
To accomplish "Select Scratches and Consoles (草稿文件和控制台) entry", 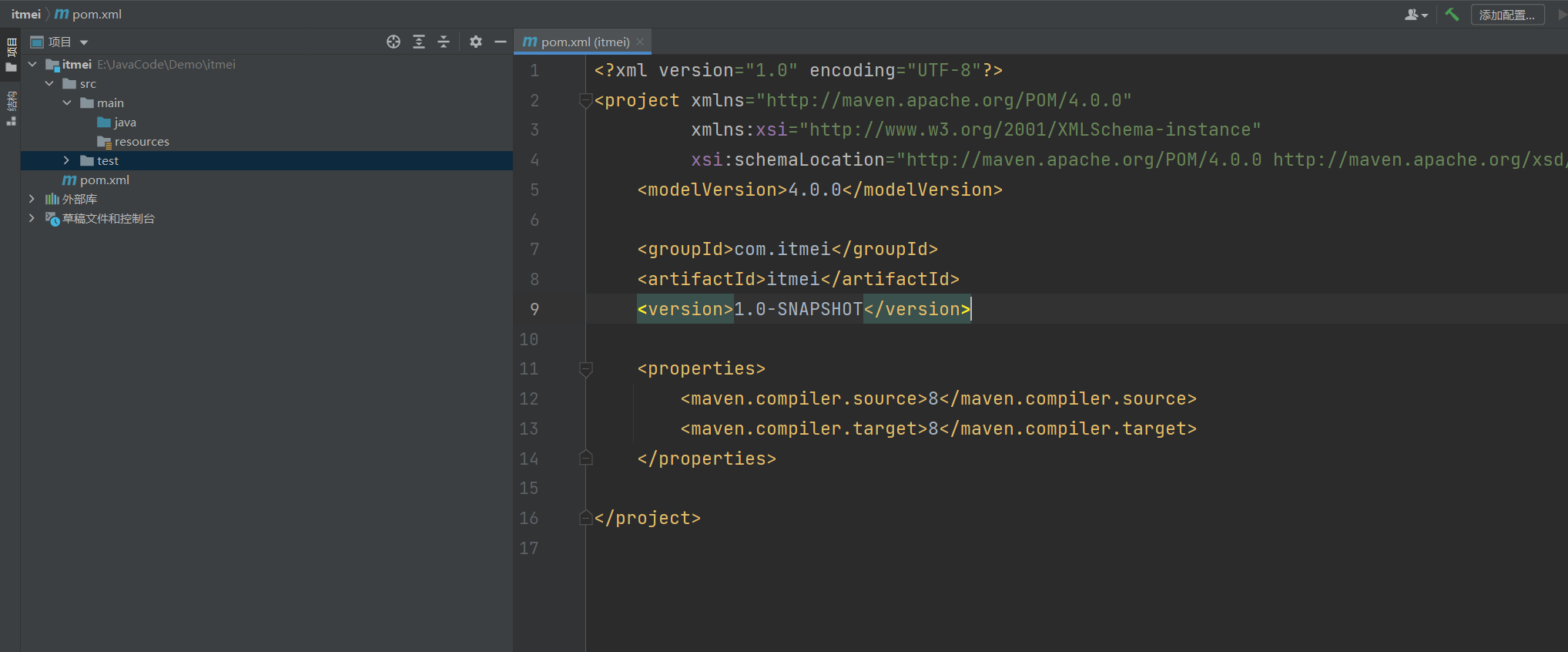I will click(x=100, y=218).
